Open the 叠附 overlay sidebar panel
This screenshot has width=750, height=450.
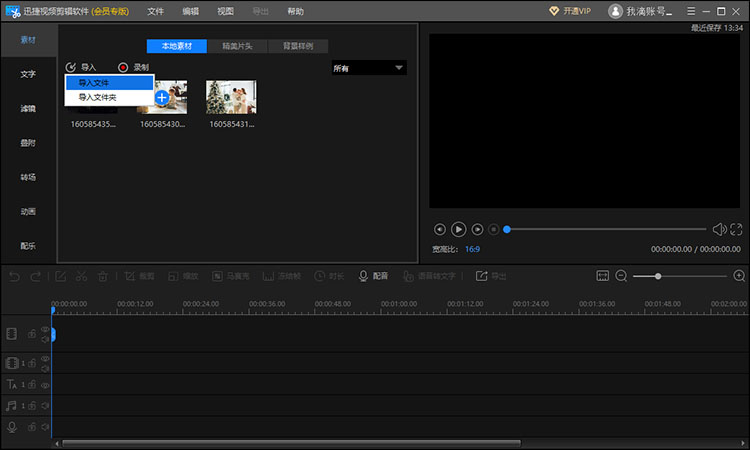(x=28, y=143)
